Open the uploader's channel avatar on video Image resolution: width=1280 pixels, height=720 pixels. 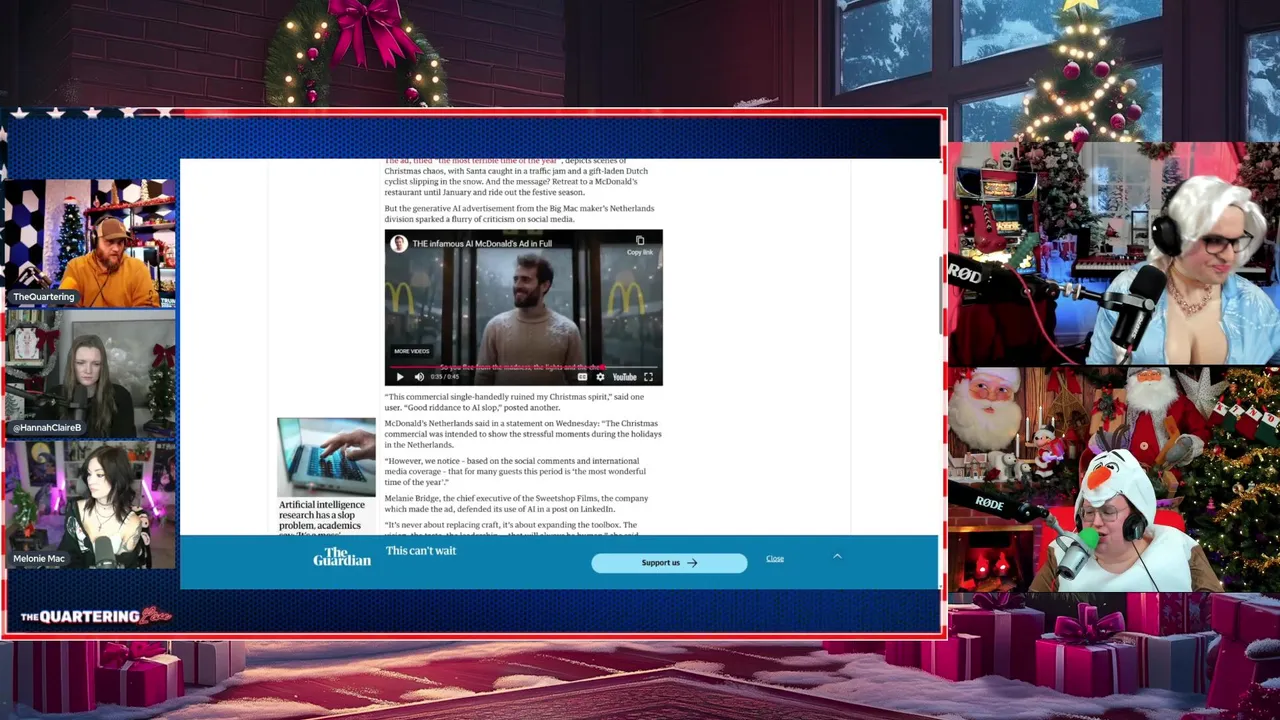(399, 243)
